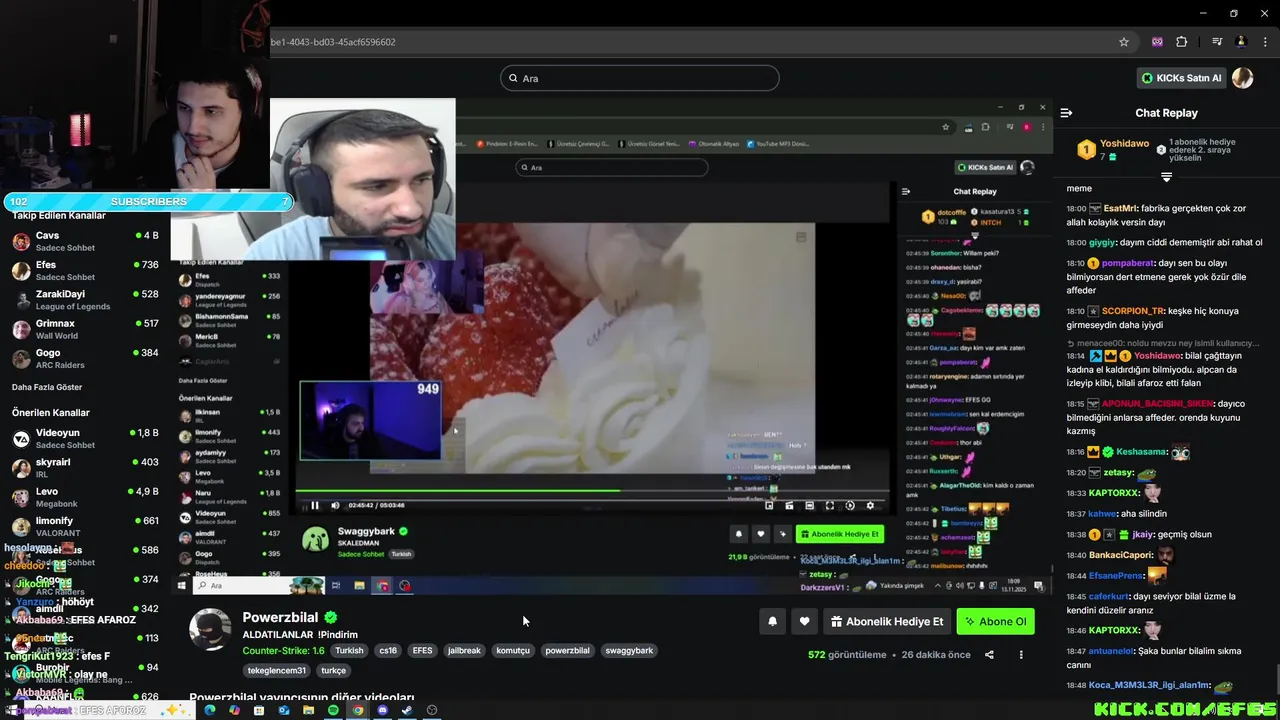Screen dimensions: 1280x720
Task: Open Microsoft Store from the taskbar
Action: point(259,710)
